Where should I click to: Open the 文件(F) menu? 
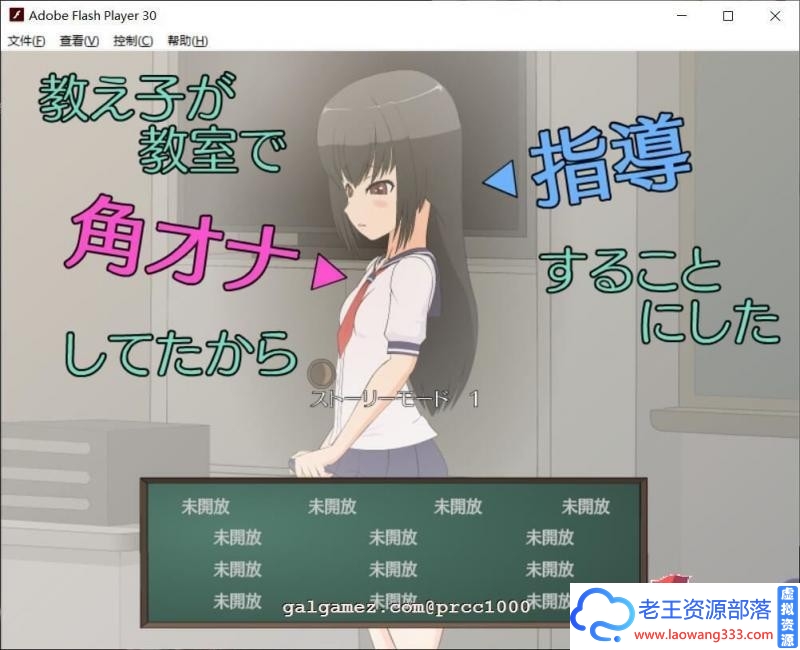point(27,41)
